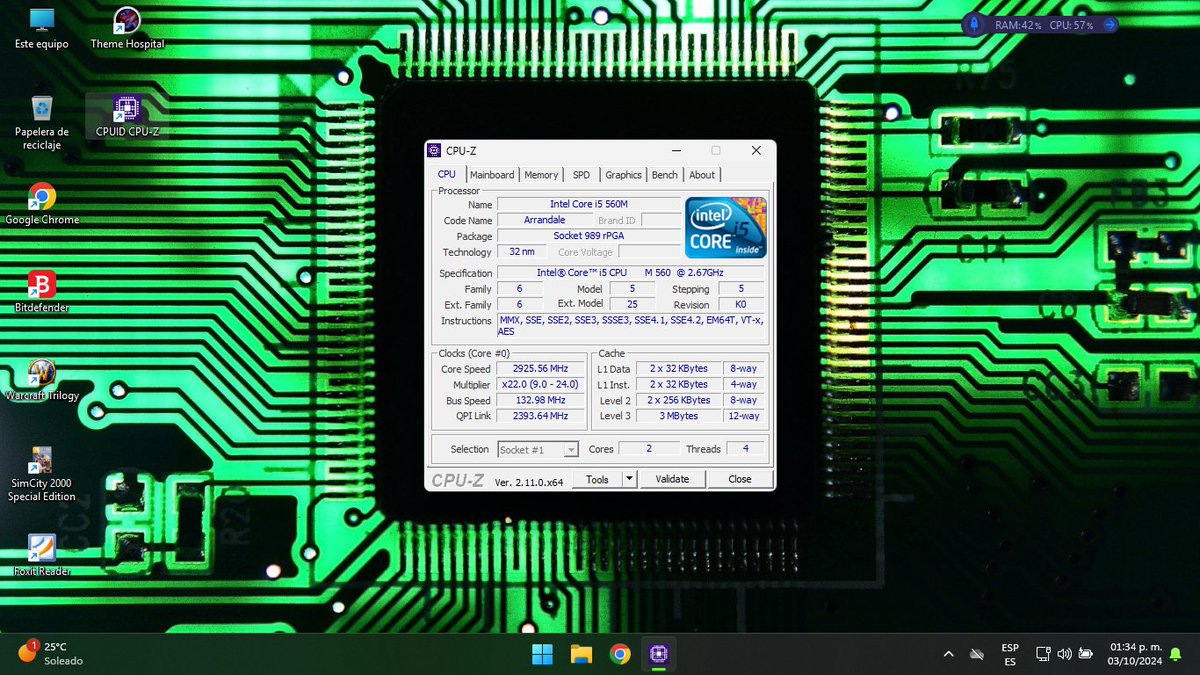Click Cores value 2

coord(649,449)
